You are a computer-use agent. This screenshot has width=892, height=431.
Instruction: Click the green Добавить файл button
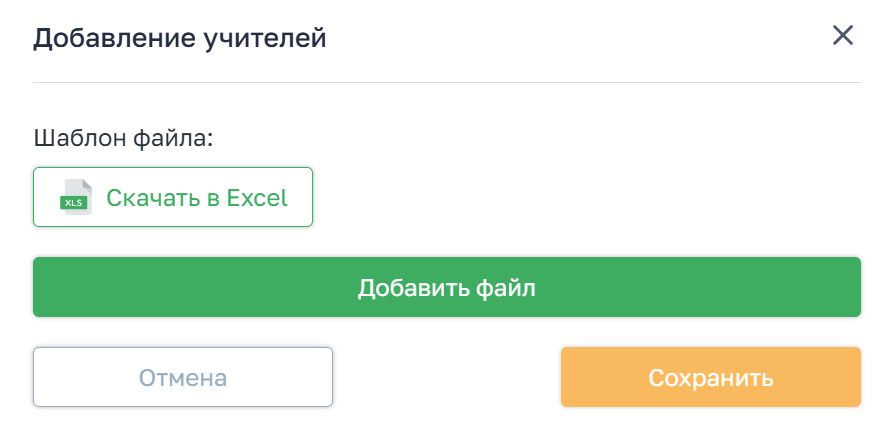coord(447,288)
